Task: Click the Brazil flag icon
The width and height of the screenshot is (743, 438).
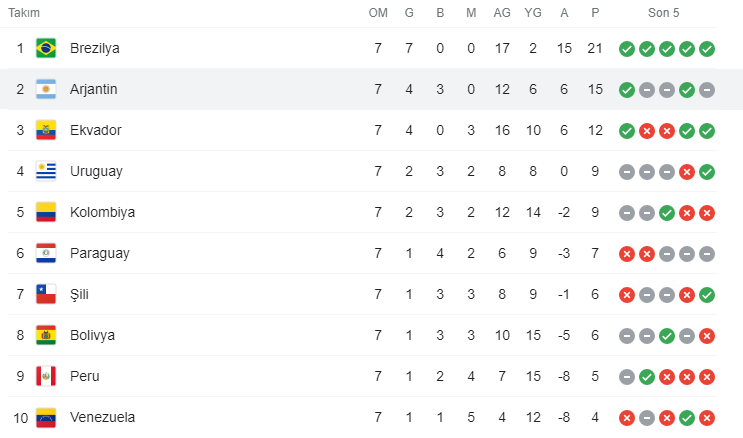Action: (x=46, y=48)
